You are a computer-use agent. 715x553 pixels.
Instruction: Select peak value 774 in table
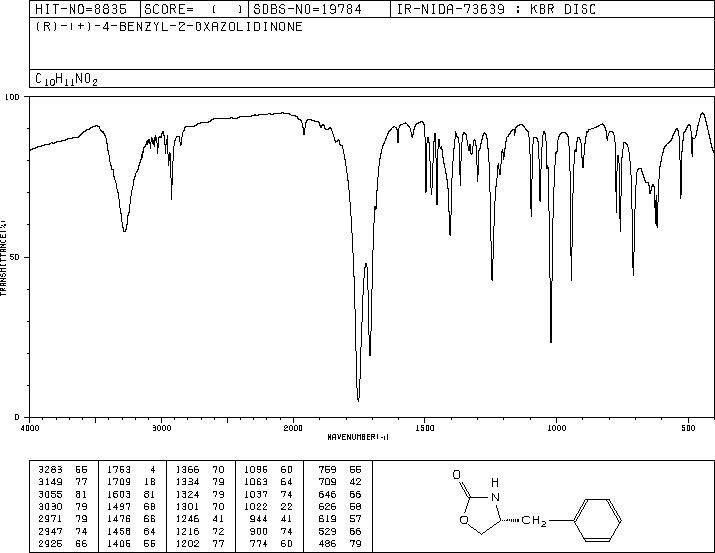tap(259, 543)
